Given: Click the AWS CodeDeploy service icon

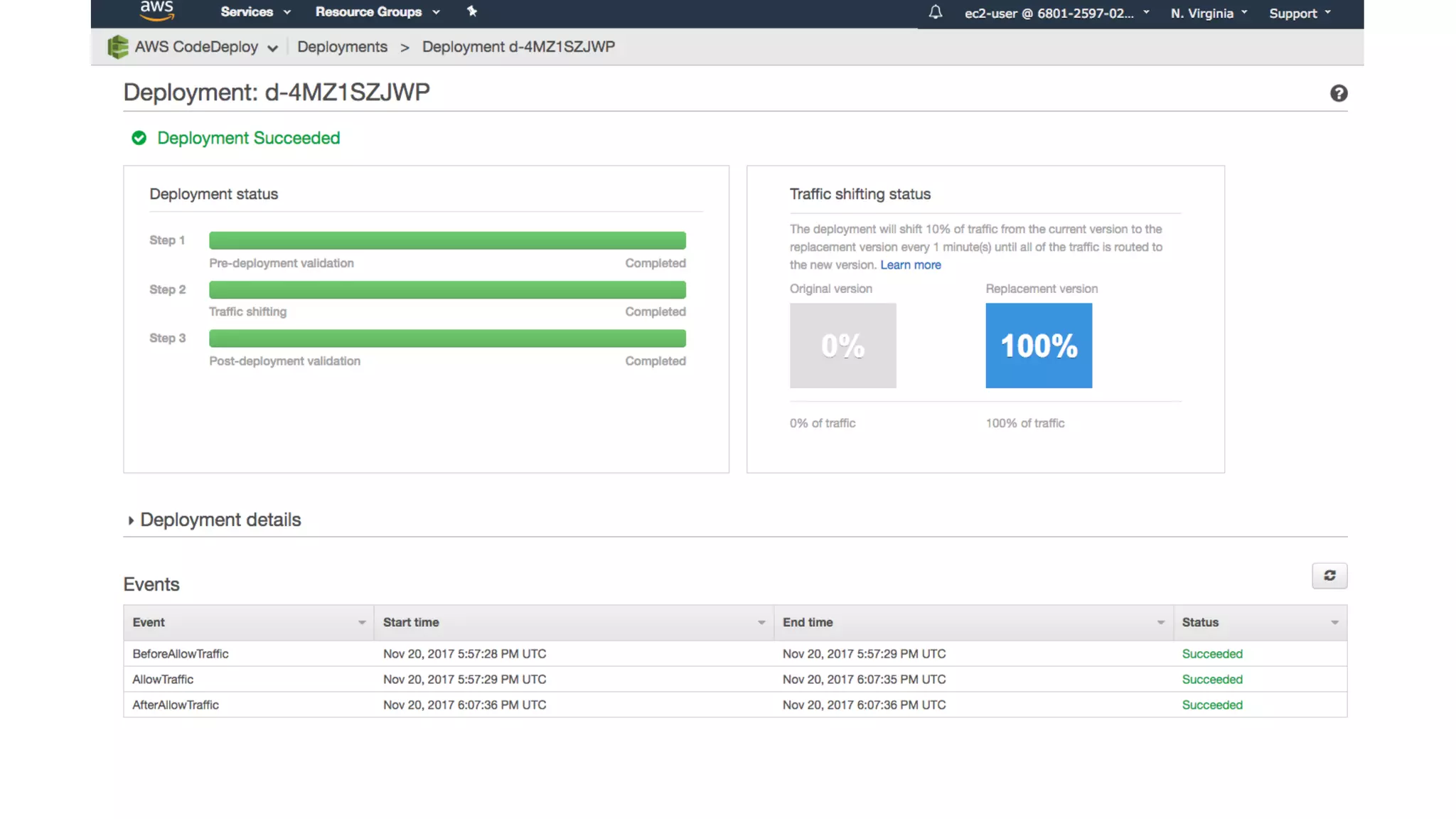Looking at the screenshot, I should pos(118,47).
